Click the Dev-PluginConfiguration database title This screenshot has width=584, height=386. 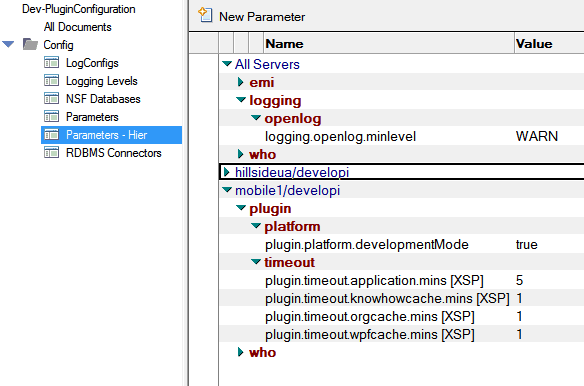point(79,9)
